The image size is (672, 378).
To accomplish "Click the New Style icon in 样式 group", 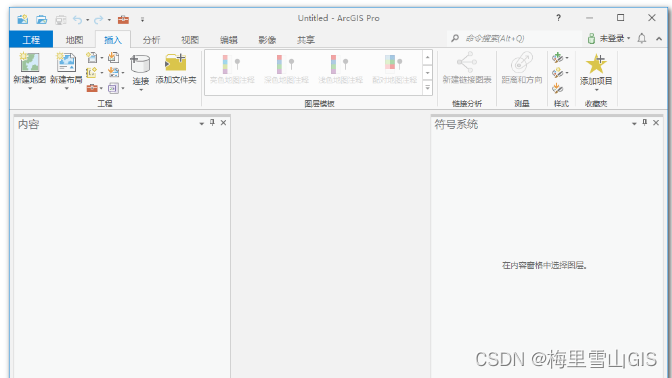I will (558, 73).
